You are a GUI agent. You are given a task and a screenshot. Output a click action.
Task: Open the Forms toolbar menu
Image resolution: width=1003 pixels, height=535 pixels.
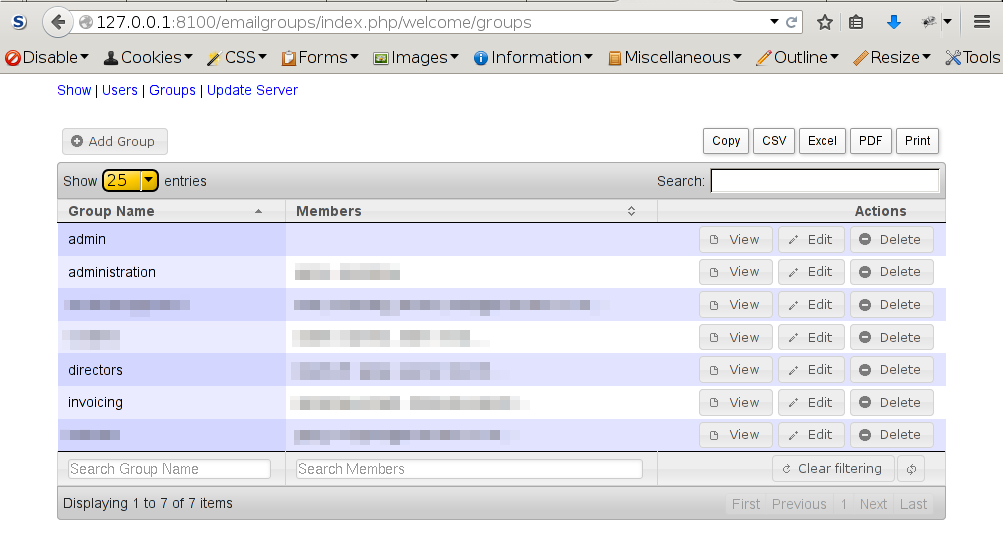(320, 58)
